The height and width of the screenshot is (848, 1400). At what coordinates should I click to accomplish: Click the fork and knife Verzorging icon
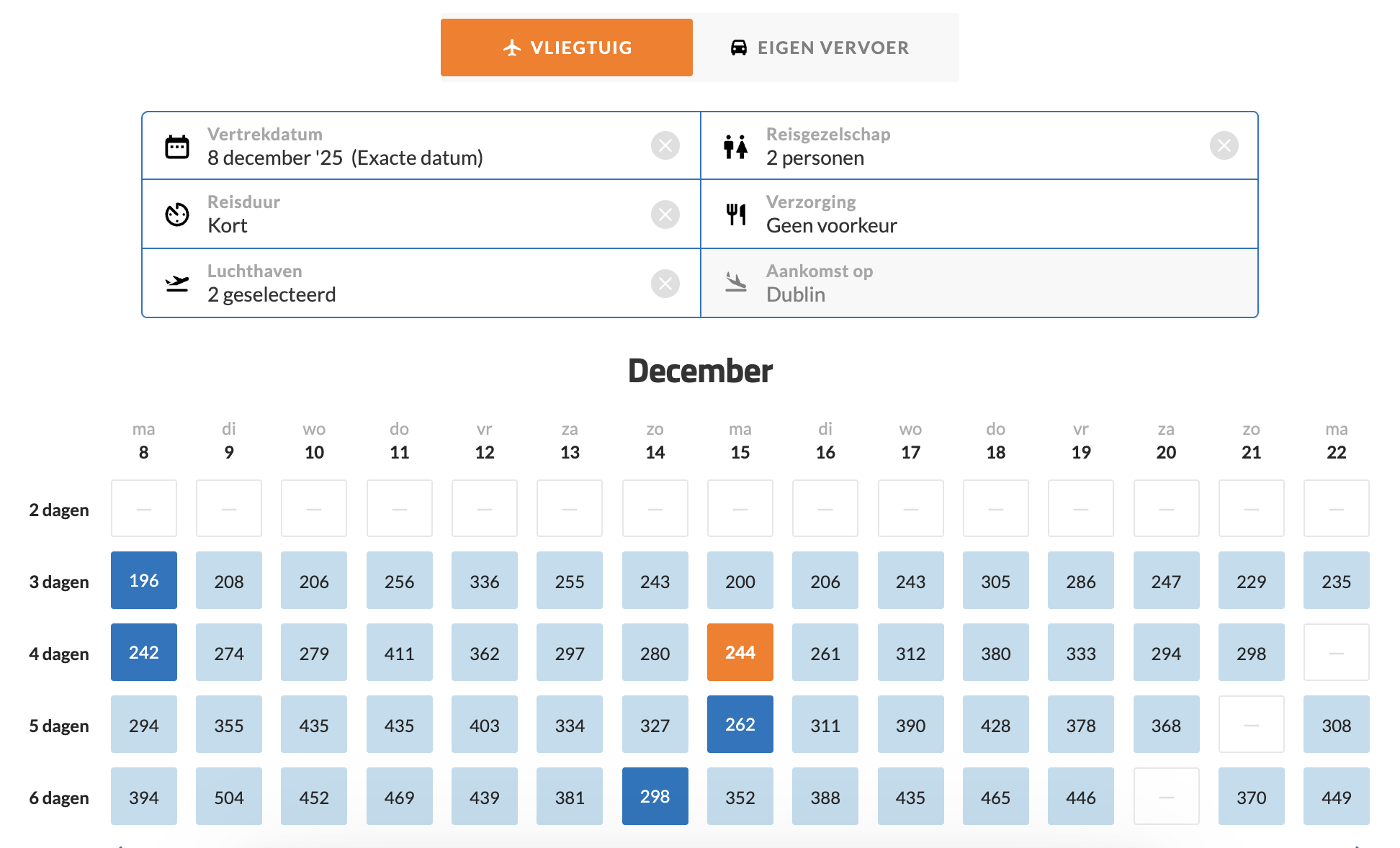pos(736,215)
